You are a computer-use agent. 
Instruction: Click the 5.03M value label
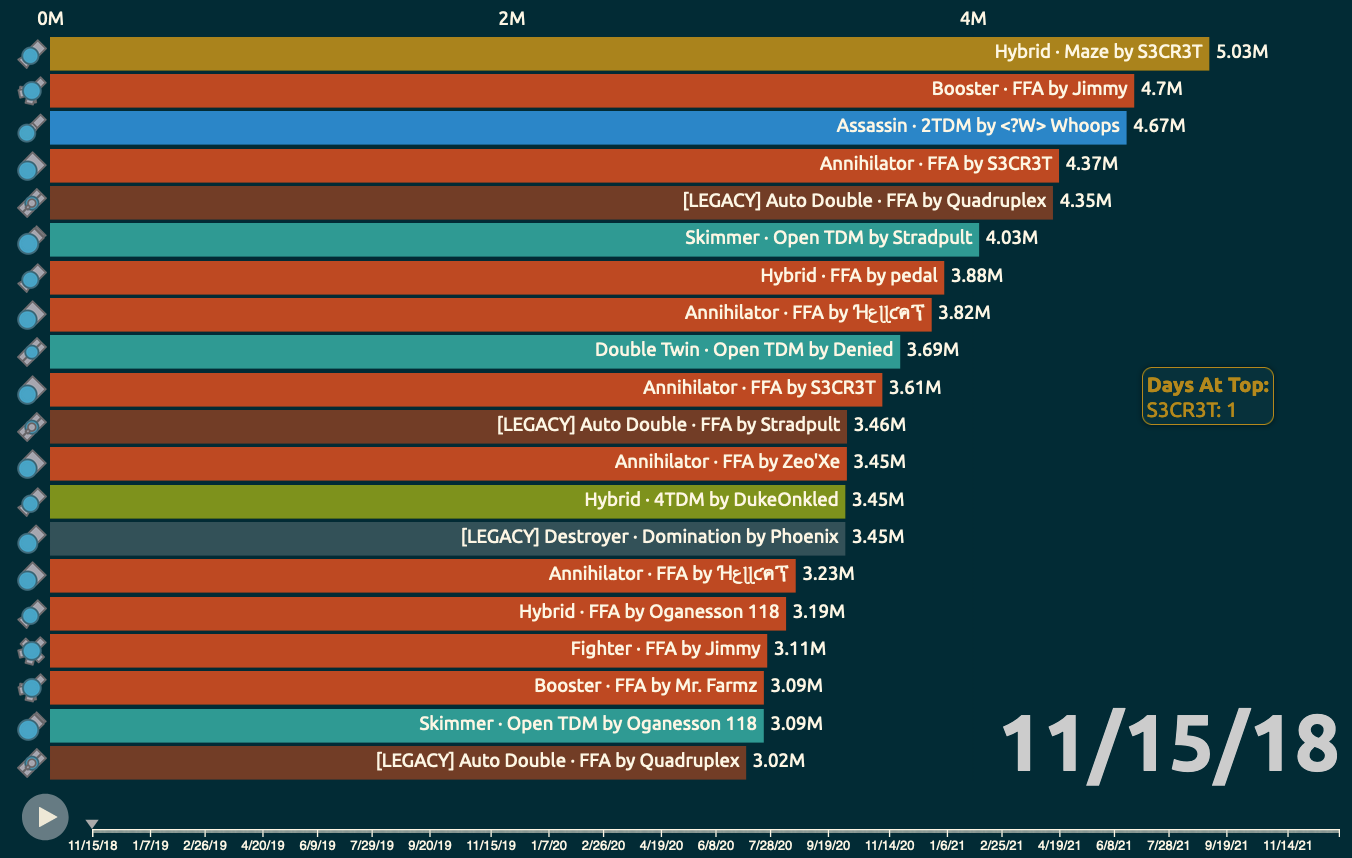coord(1240,52)
